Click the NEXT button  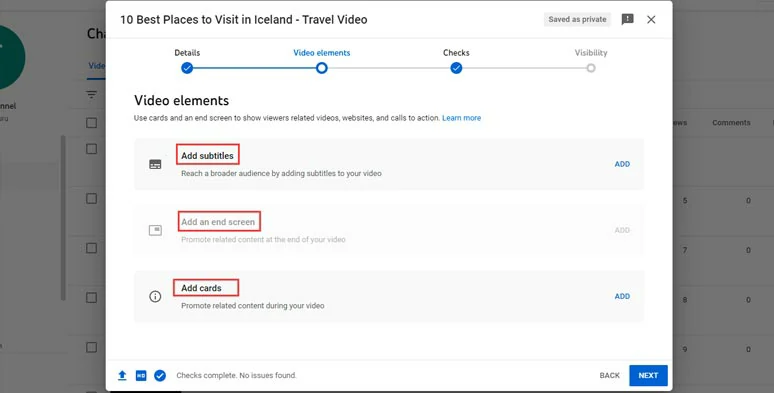(x=648, y=376)
